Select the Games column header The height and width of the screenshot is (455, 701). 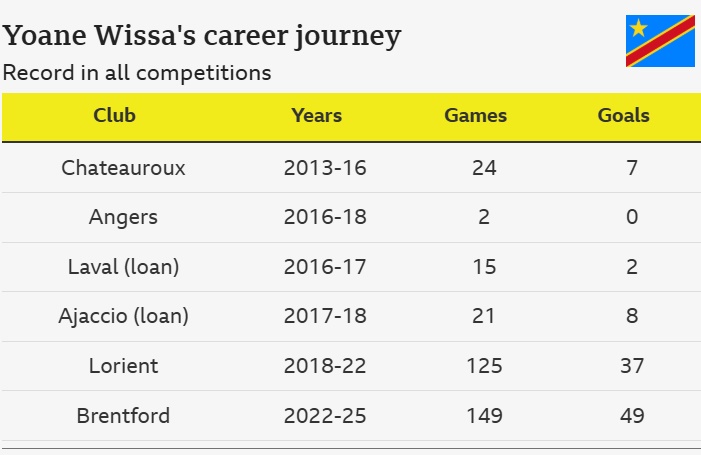(476, 115)
